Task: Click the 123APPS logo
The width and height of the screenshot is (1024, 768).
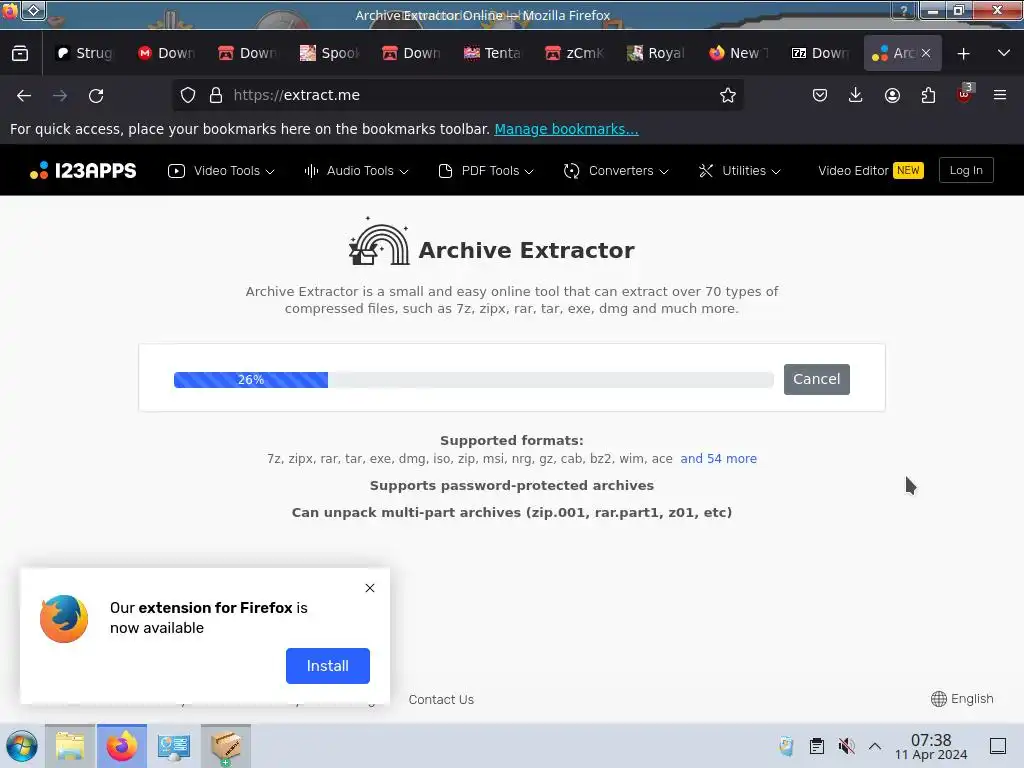Action: tap(83, 170)
